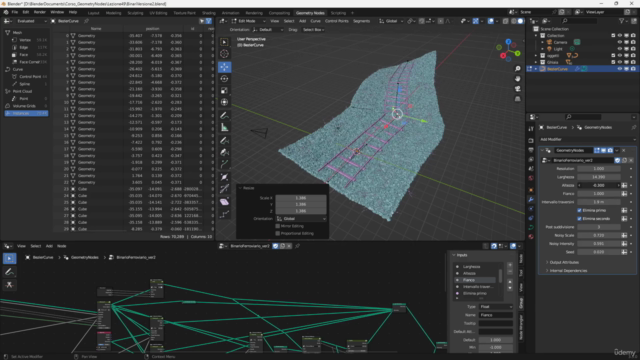This screenshot has height=360, width=640.
Task: Open the Type Float dropdown in Inputs
Action: pos(496,307)
